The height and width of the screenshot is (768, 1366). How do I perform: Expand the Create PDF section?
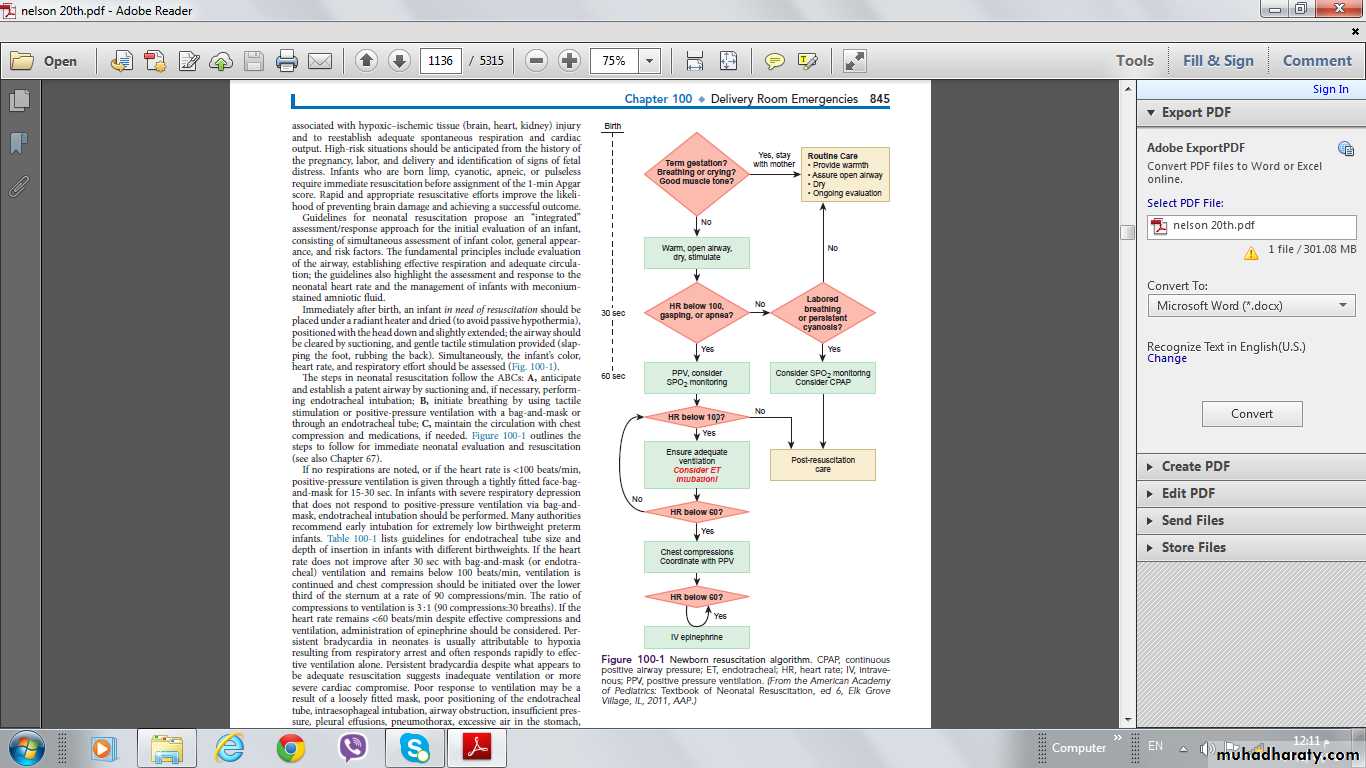pos(1195,466)
